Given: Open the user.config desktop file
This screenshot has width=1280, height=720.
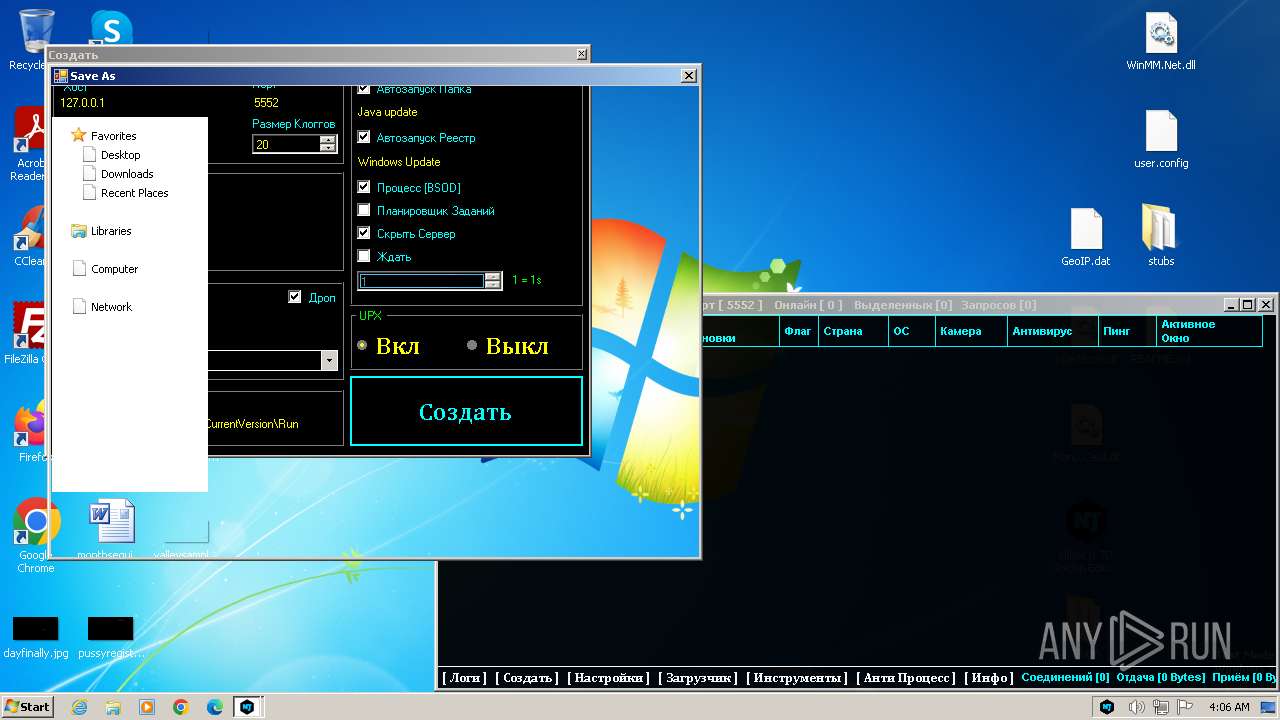Looking at the screenshot, I should [1160, 140].
